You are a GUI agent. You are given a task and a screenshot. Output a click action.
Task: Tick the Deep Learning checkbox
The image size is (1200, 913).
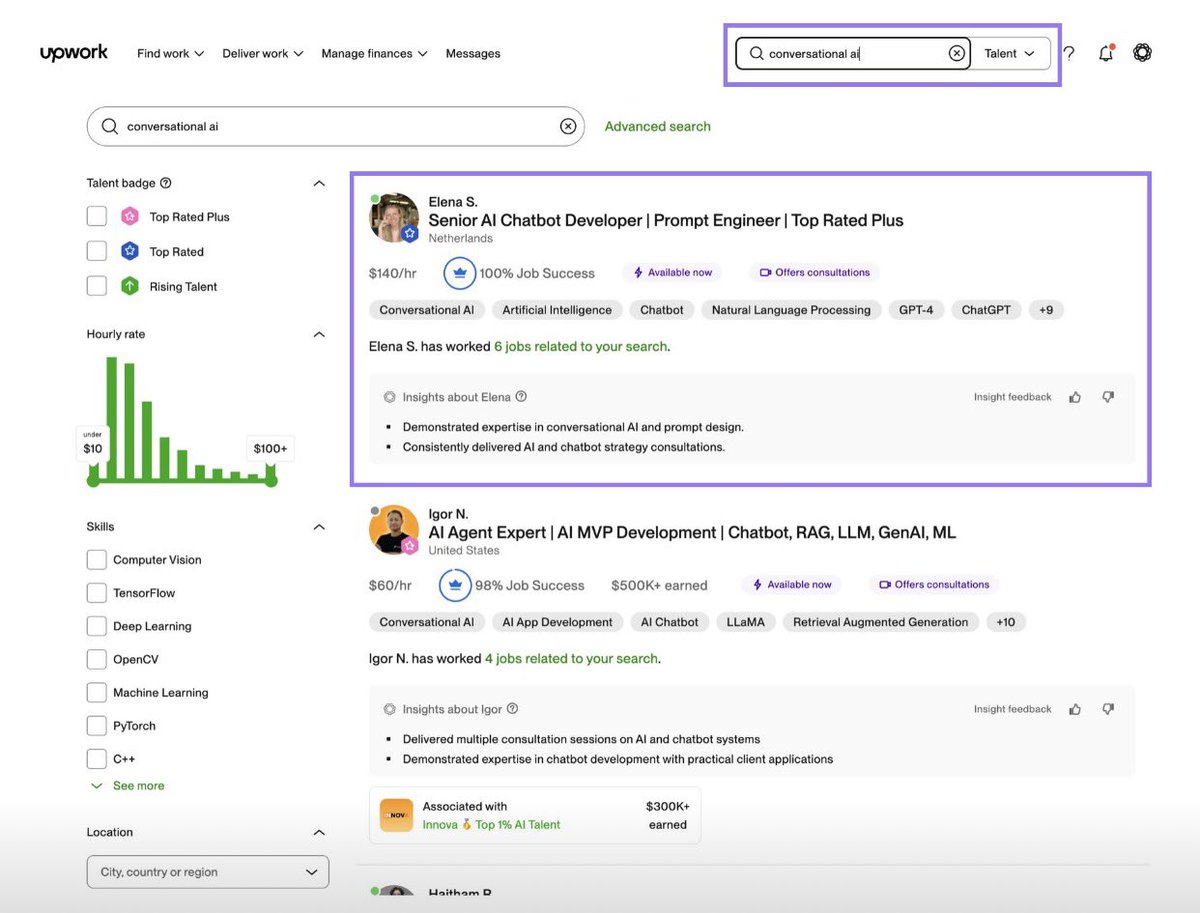pyautogui.click(x=97, y=626)
